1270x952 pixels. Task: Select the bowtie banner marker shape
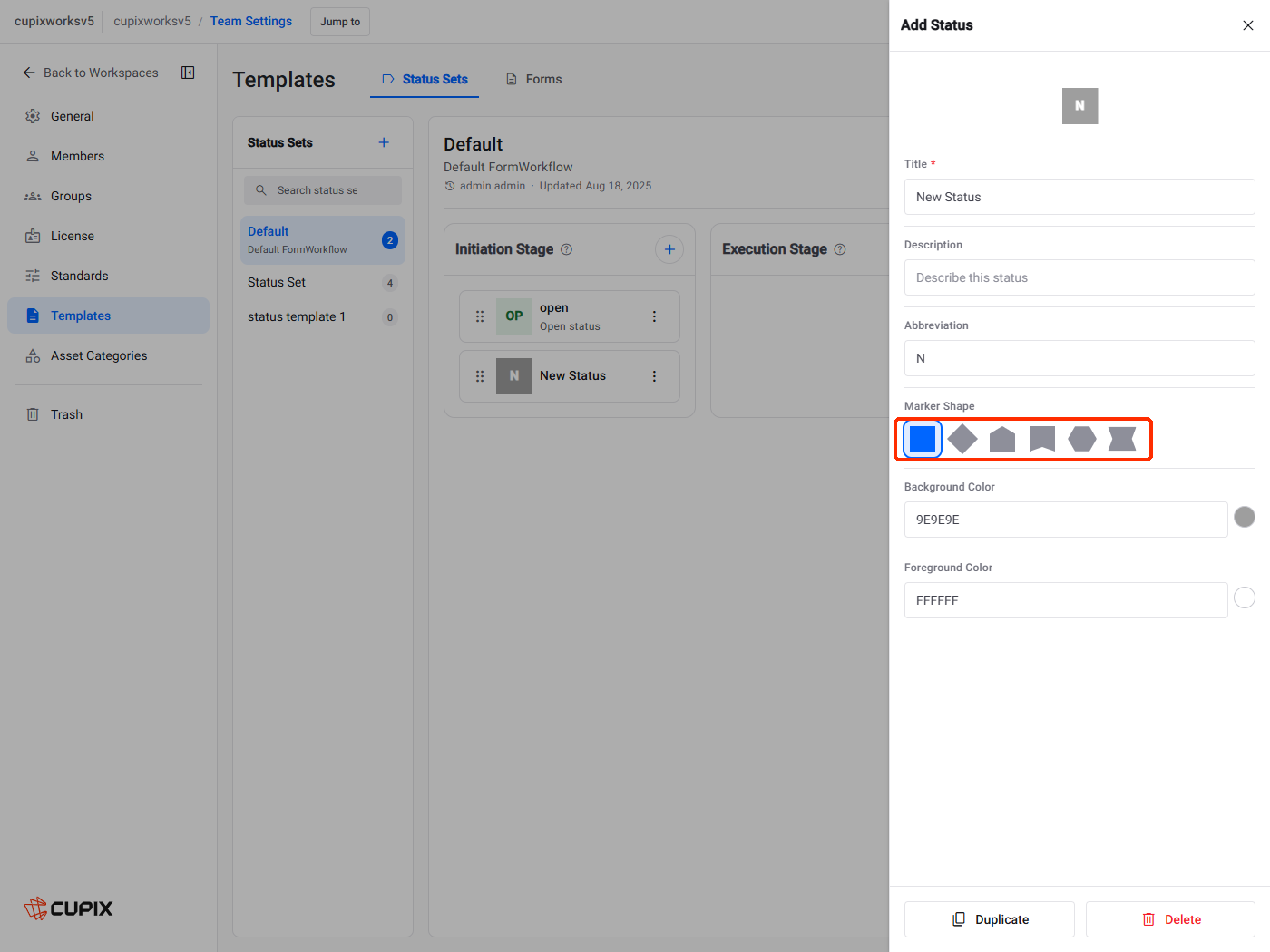pyautogui.click(x=1122, y=439)
